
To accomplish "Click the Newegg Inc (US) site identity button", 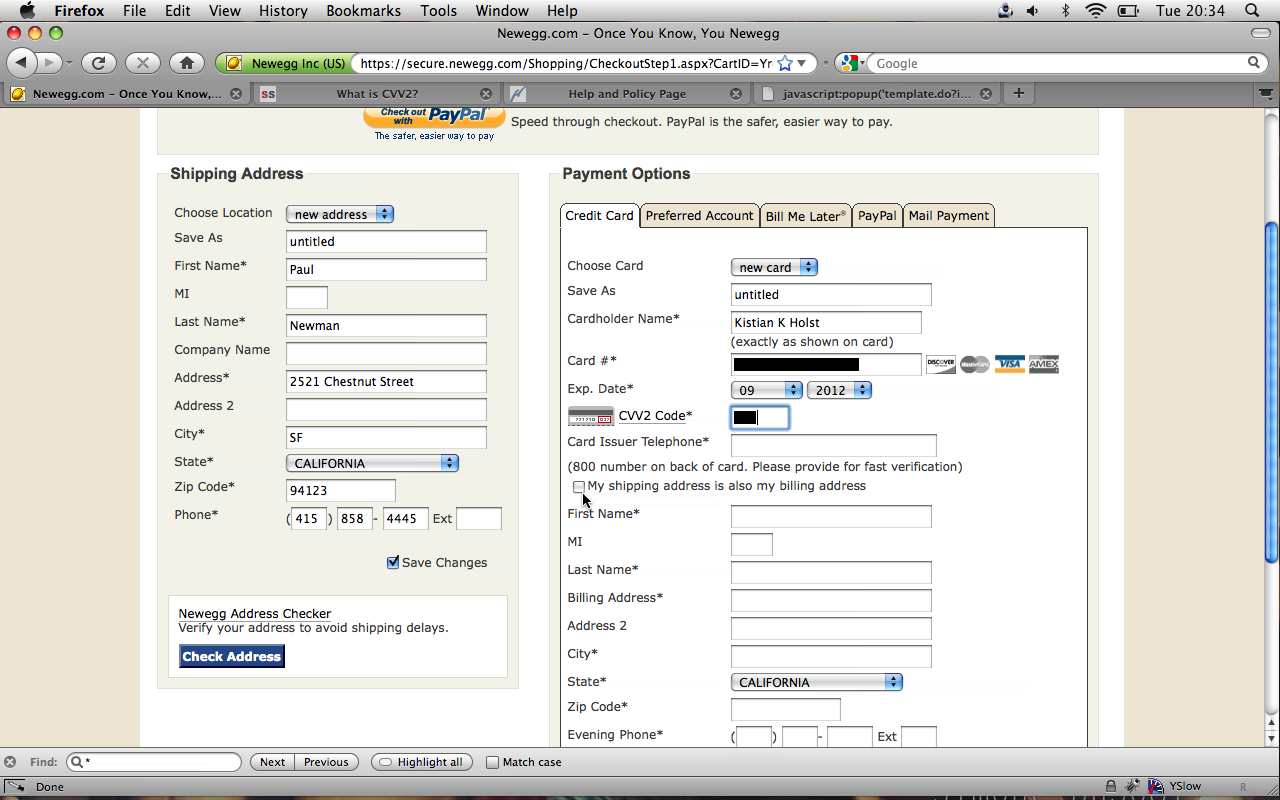I will [285, 63].
